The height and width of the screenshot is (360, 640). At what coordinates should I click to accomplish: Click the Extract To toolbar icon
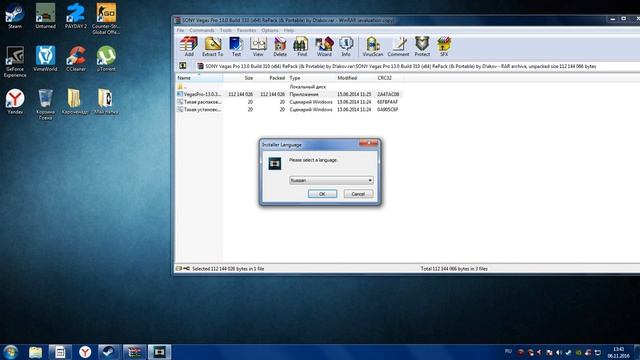(x=213, y=46)
